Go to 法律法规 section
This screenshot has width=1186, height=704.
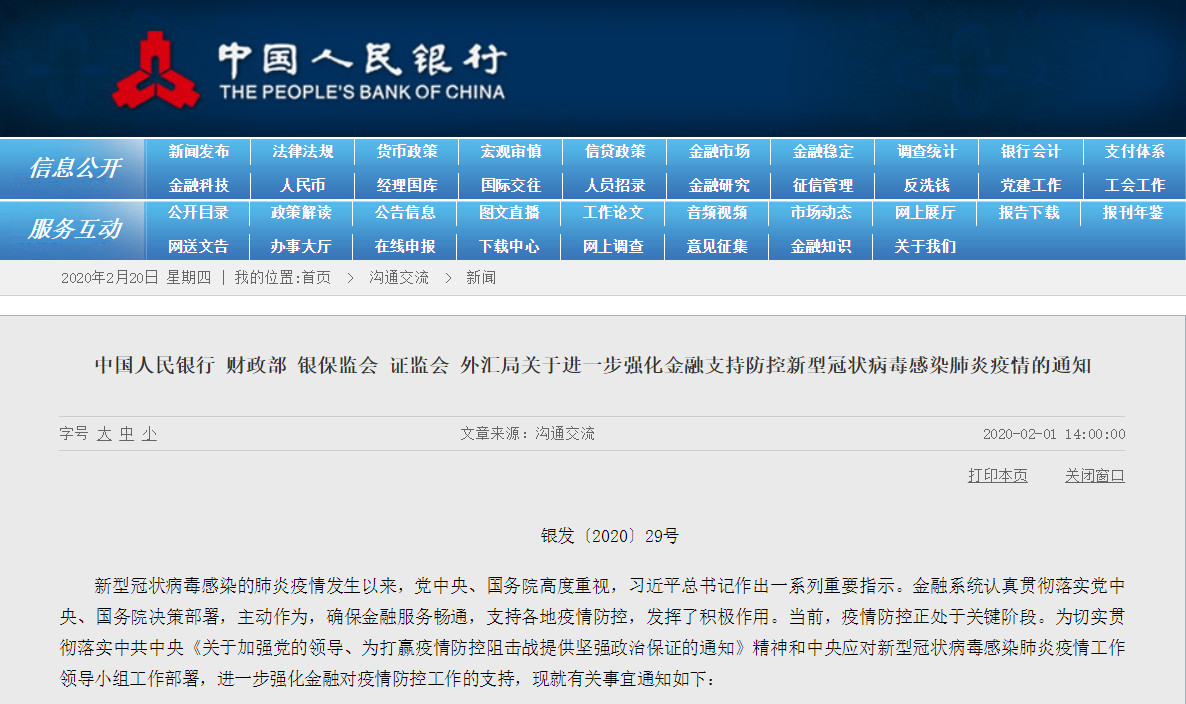[302, 152]
